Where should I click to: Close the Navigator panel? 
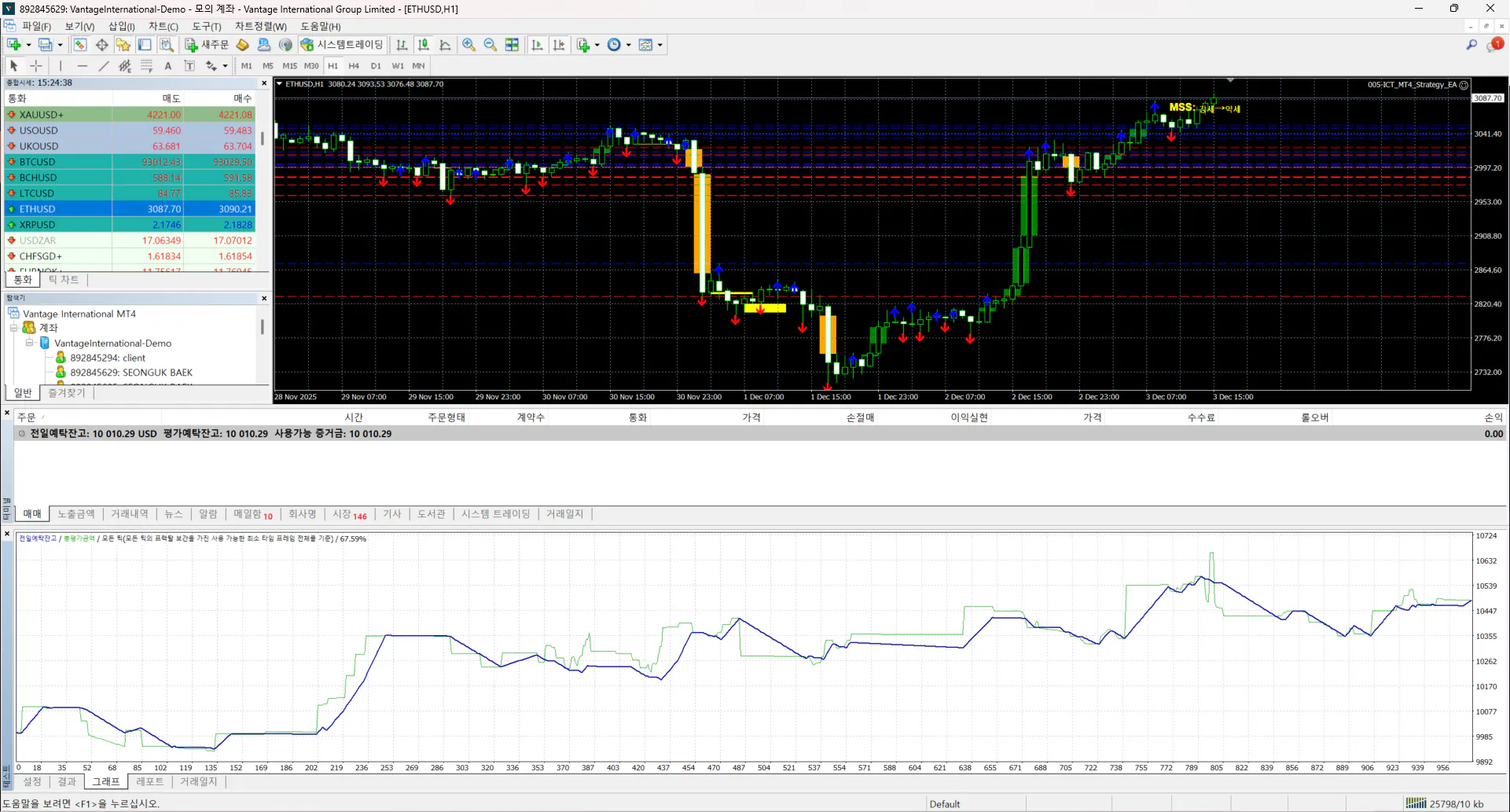[x=264, y=299]
